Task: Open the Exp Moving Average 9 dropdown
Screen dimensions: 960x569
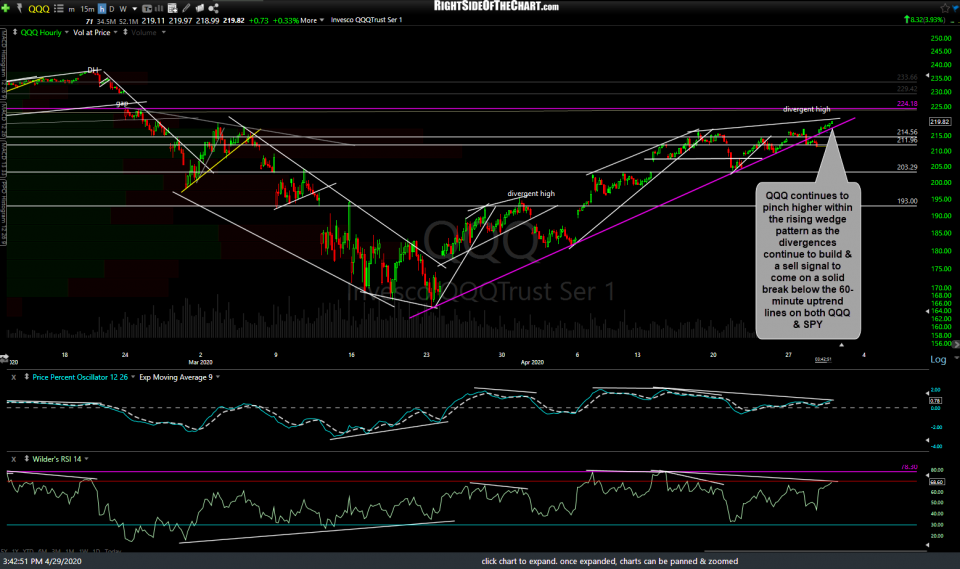Action: tap(217, 377)
